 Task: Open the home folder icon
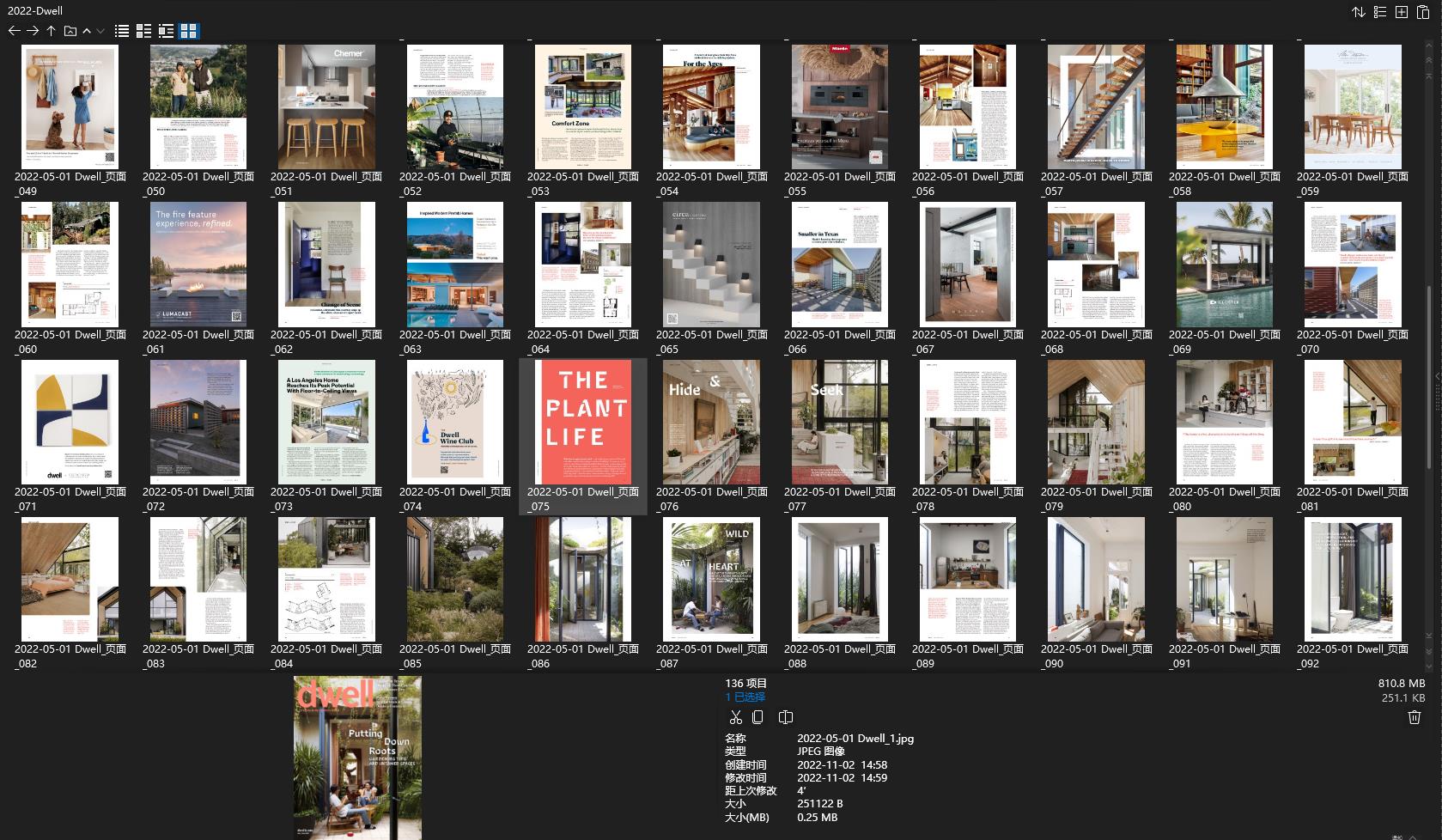pos(70,31)
